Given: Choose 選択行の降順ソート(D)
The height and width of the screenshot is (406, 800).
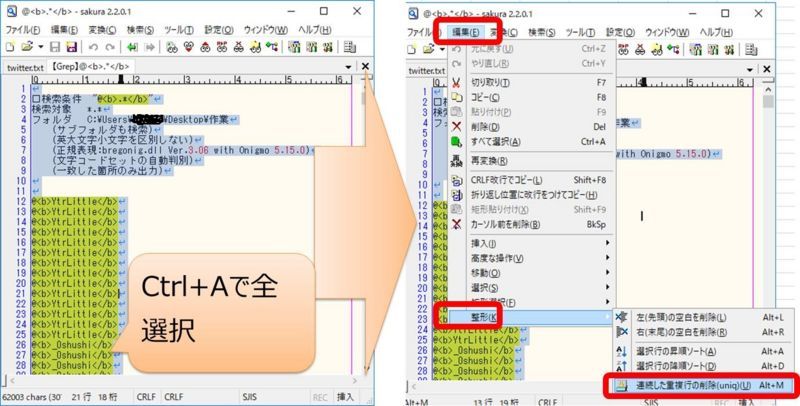Looking at the screenshot, I should [703, 366].
